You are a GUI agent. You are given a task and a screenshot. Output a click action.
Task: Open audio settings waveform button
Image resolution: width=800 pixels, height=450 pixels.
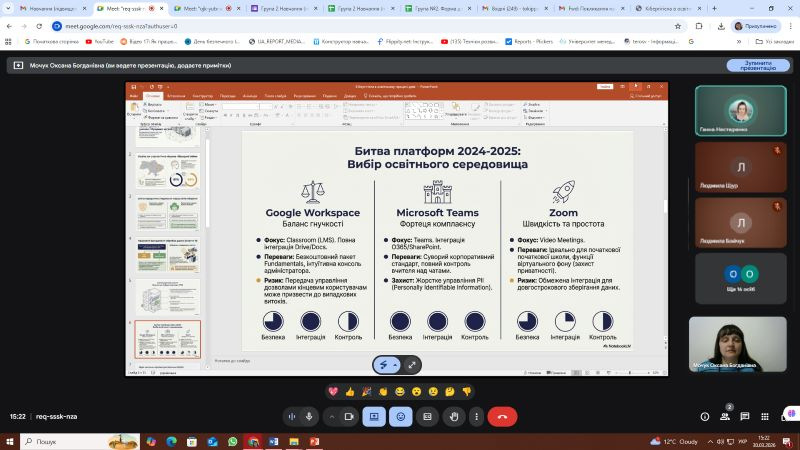[x=292, y=417]
